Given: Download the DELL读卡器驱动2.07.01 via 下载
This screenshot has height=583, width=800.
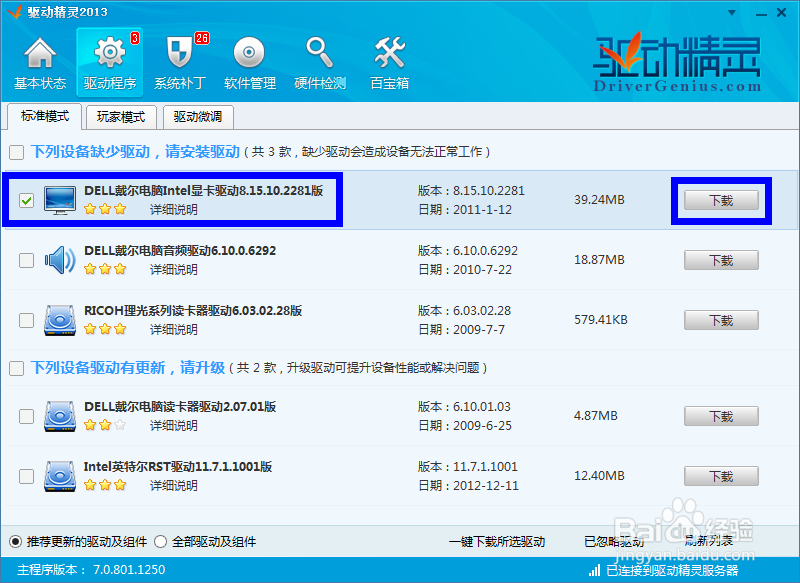Looking at the screenshot, I should tap(721, 416).
